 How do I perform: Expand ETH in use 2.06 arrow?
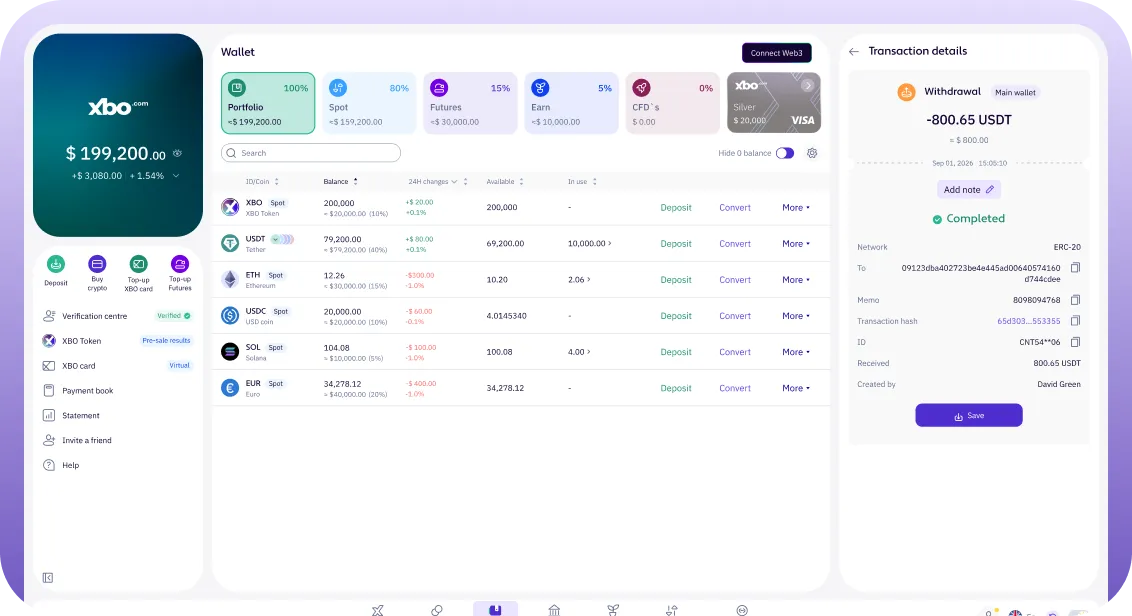(588, 279)
